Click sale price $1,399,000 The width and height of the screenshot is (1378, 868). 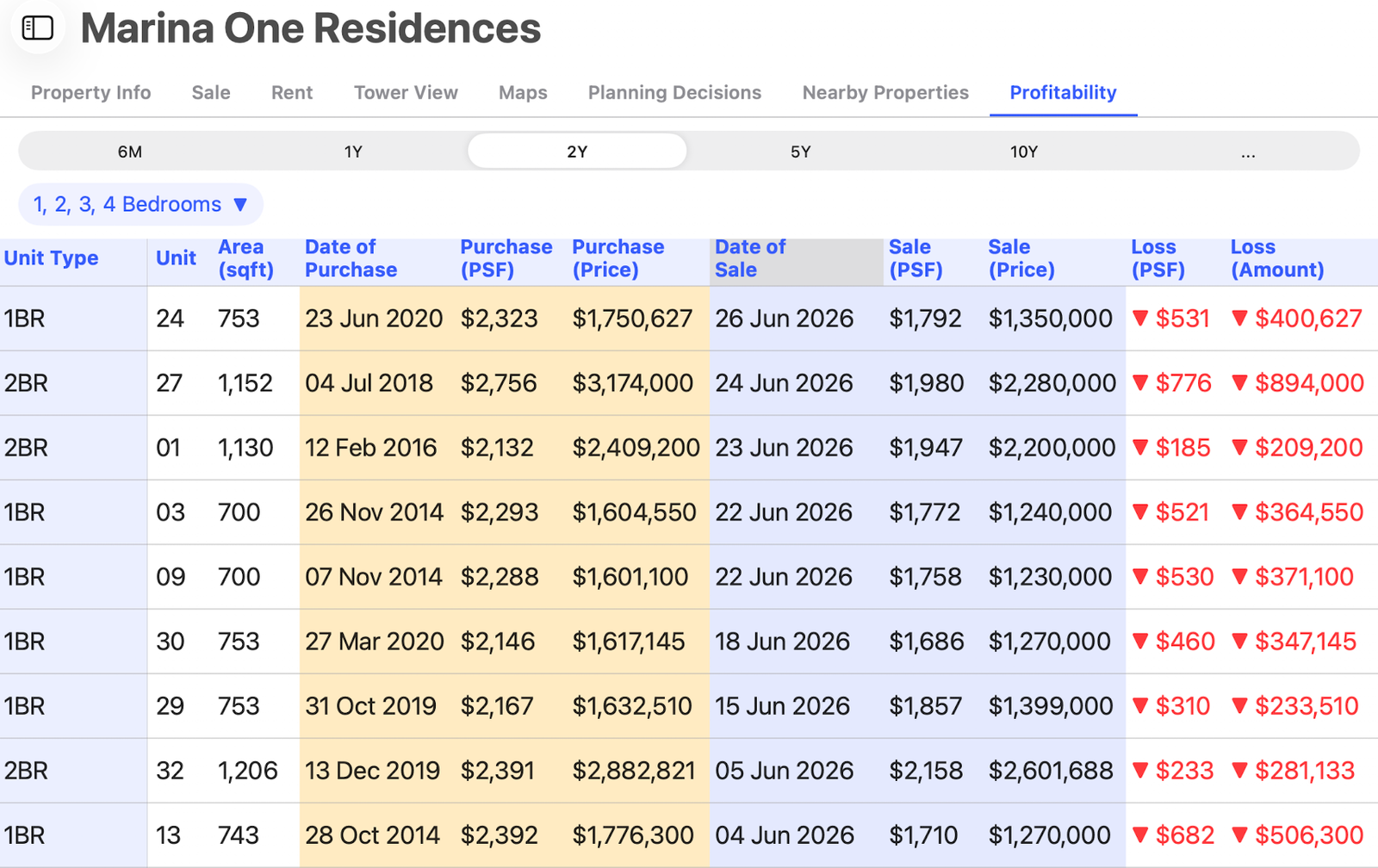click(x=1051, y=706)
